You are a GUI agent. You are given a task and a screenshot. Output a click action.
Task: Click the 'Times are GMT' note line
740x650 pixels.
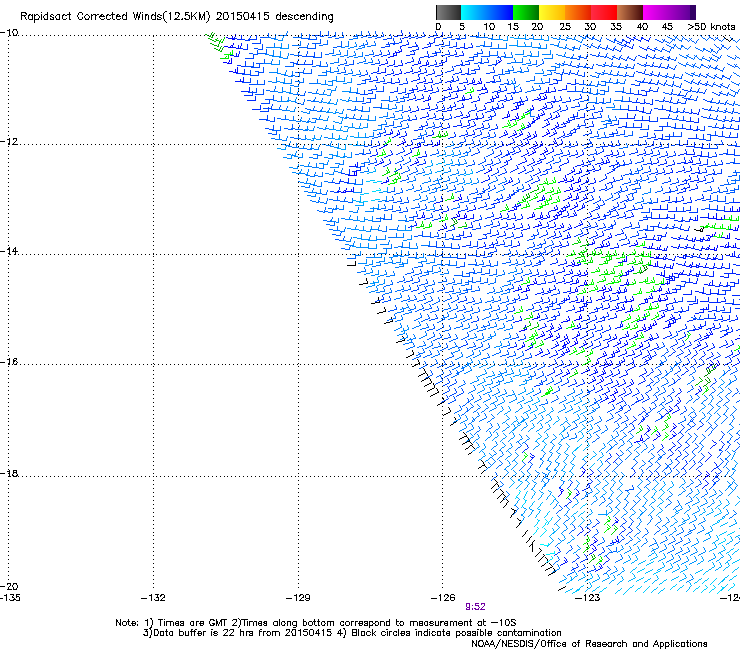pos(316,623)
